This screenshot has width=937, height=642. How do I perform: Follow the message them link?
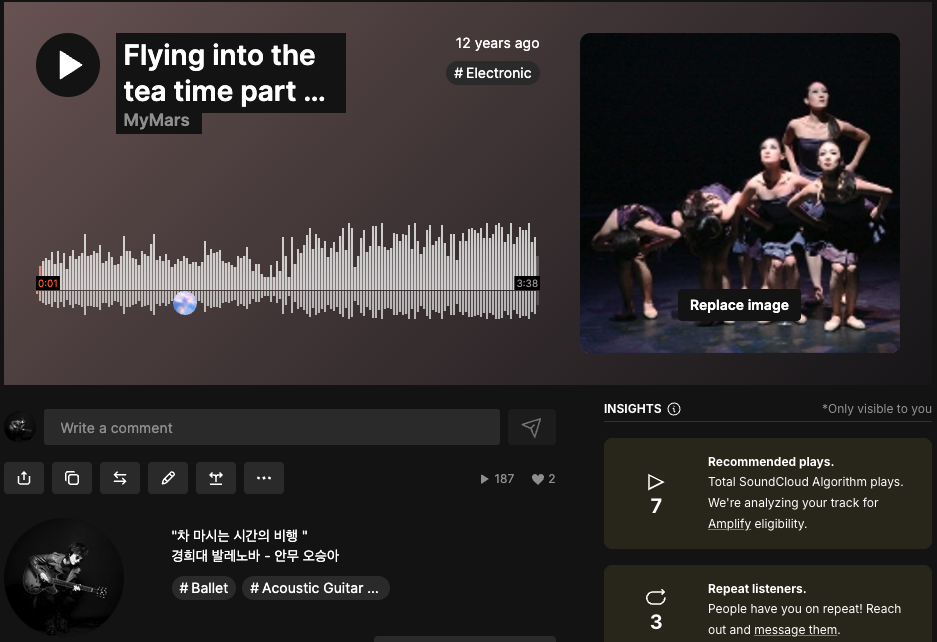795,629
